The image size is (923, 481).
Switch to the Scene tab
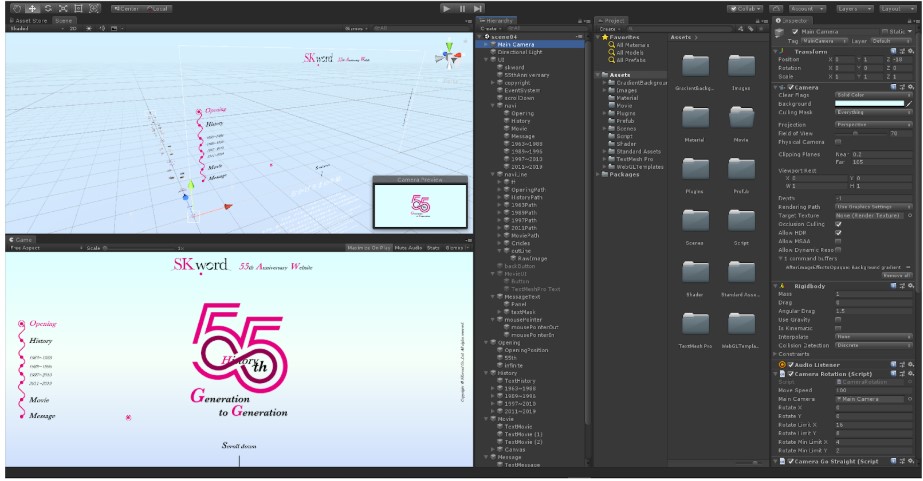click(x=63, y=21)
